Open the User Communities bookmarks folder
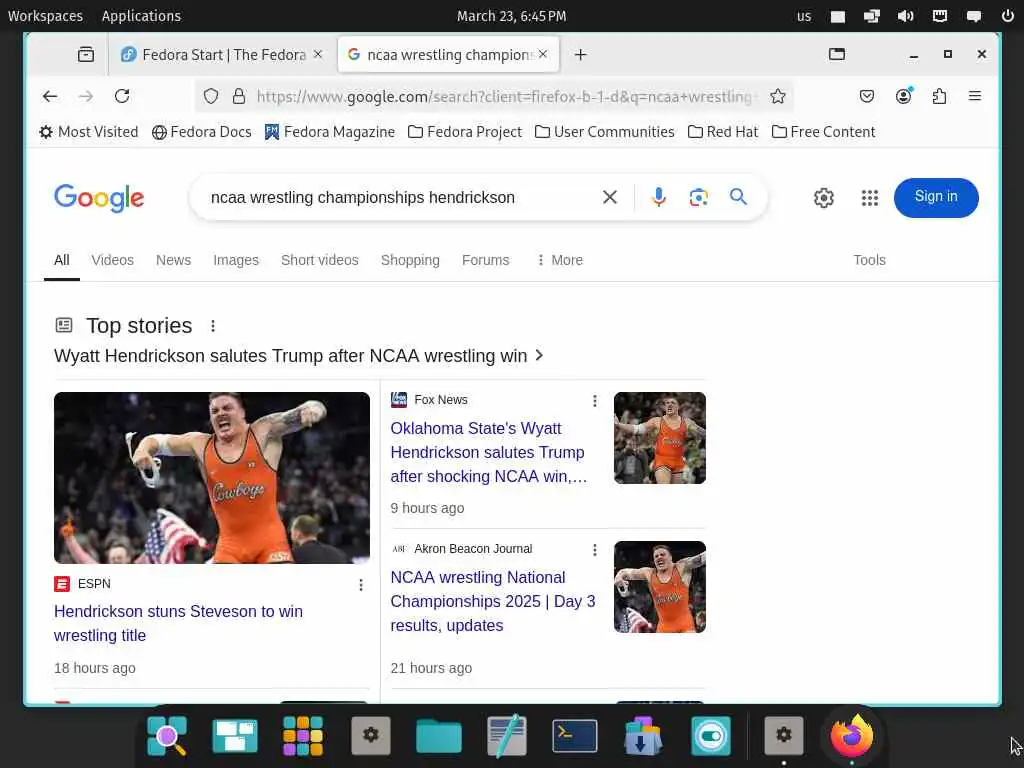 [x=604, y=132]
